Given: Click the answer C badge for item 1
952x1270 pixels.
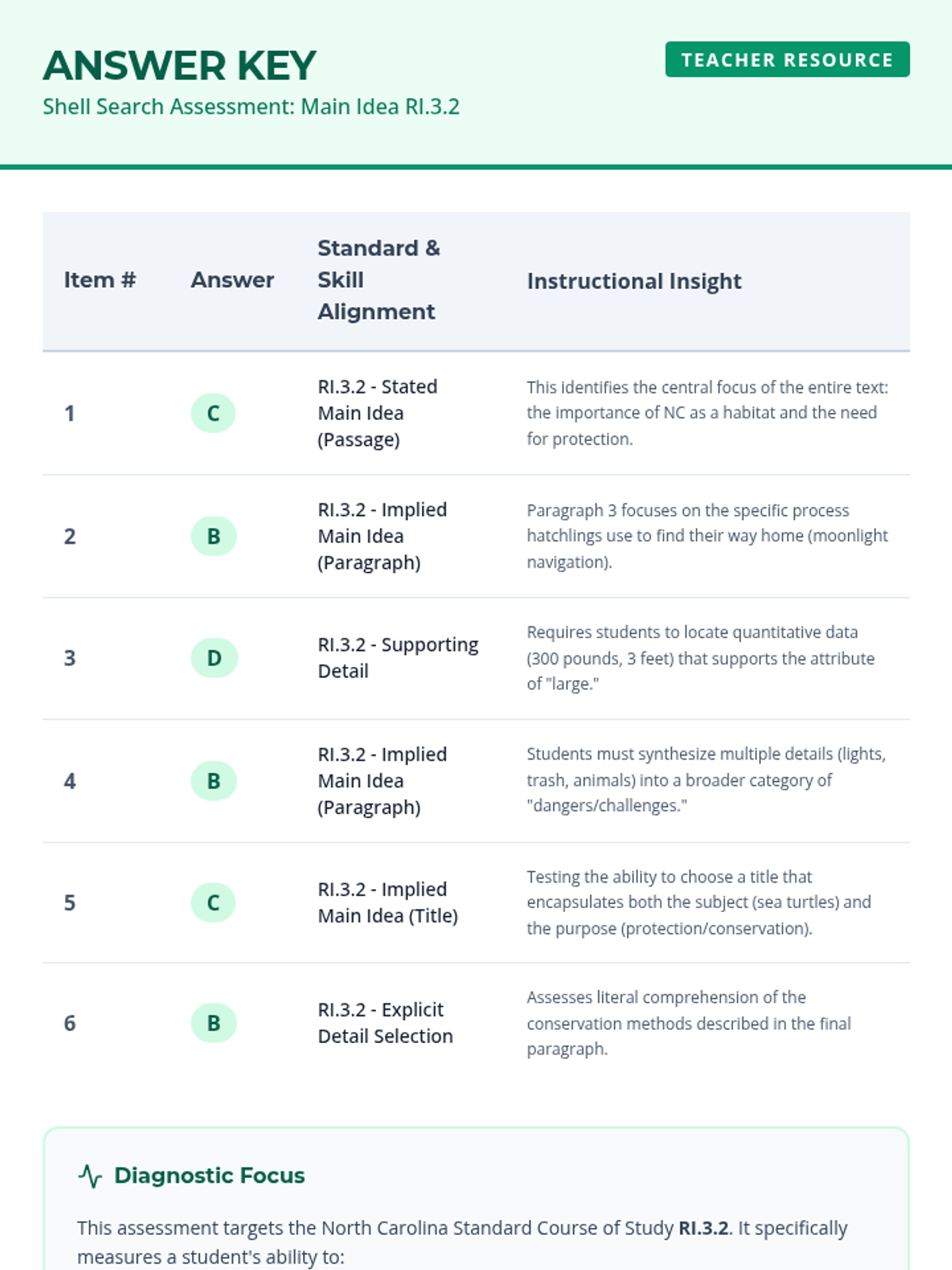Looking at the screenshot, I should tap(213, 414).
